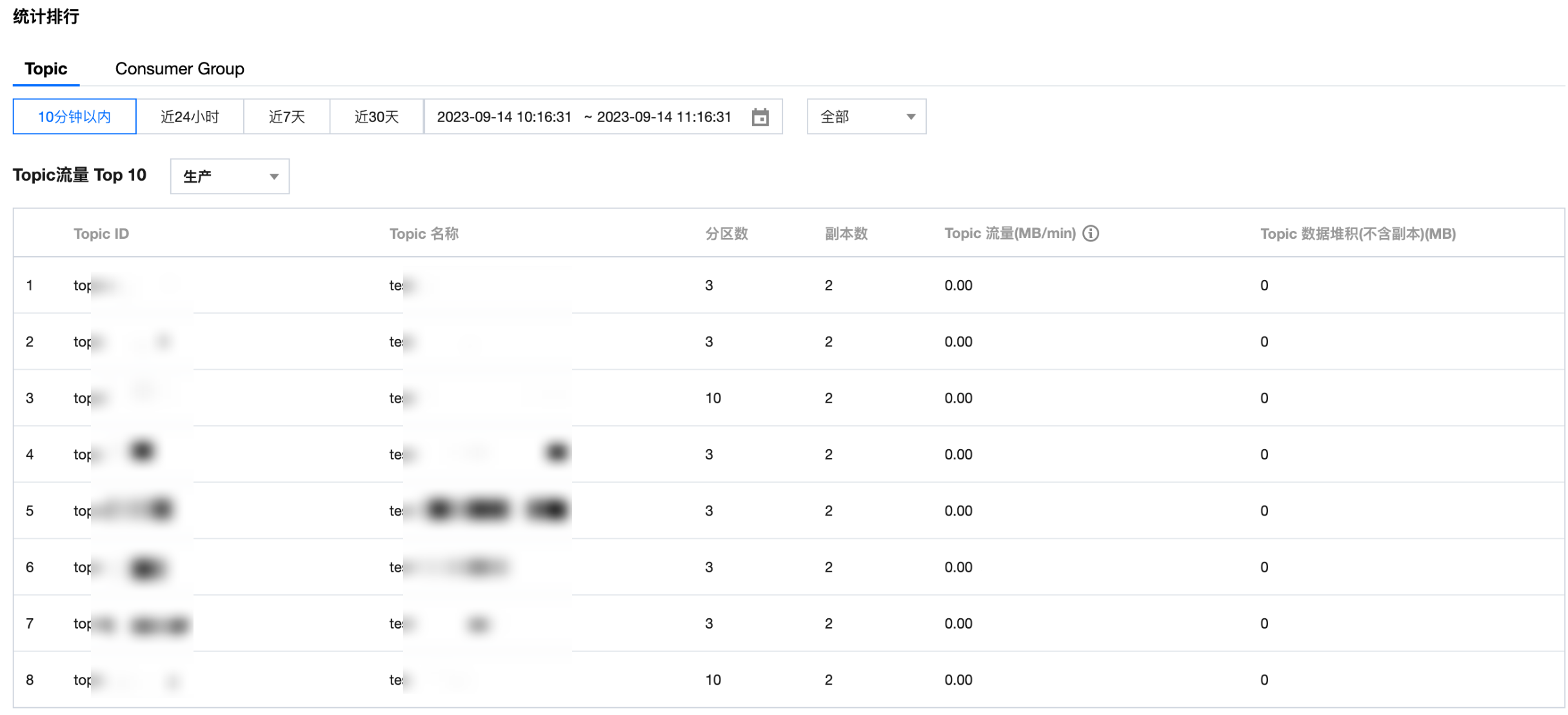
Task: Open the date range calendar picker
Action: coord(760,117)
